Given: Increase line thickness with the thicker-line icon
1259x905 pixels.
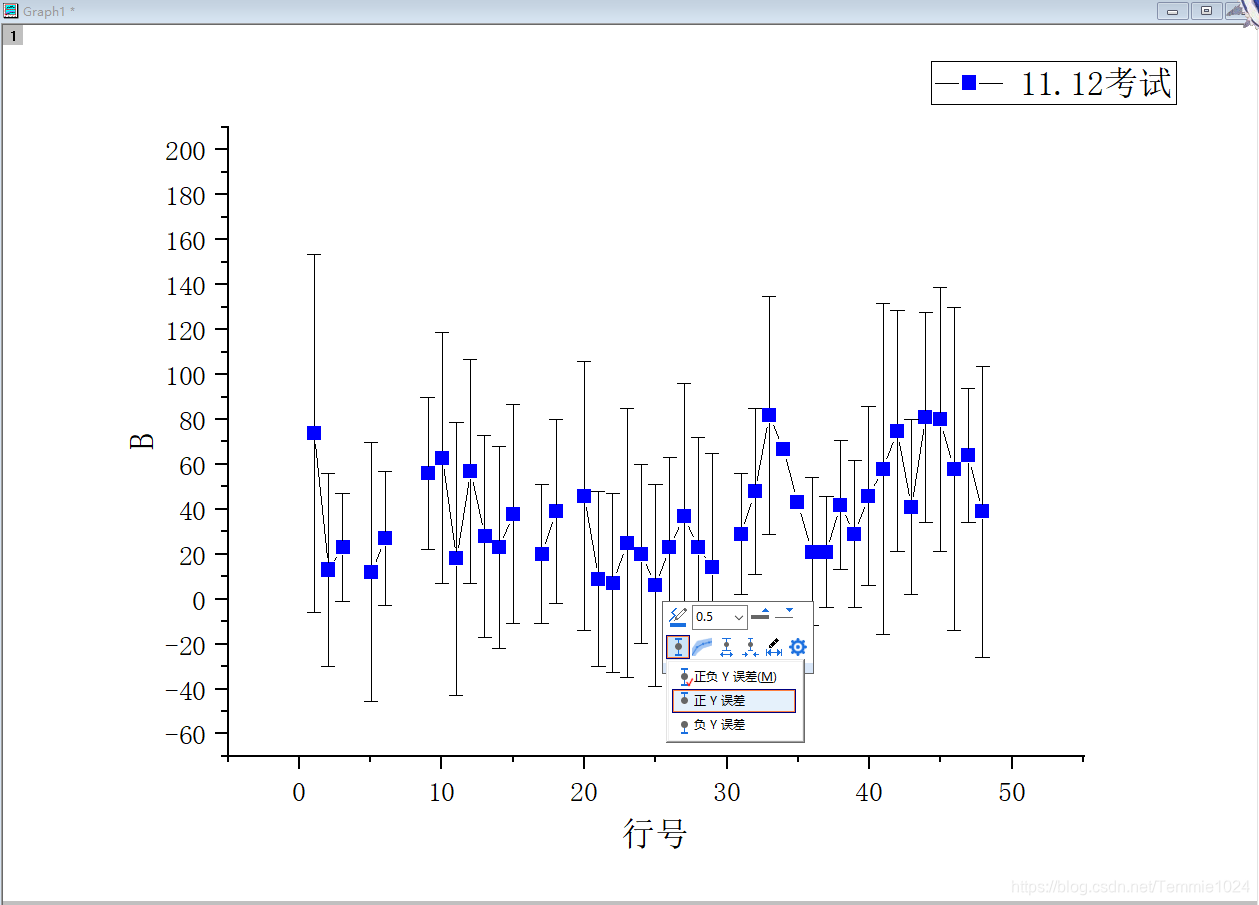Looking at the screenshot, I should coord(761,615).
